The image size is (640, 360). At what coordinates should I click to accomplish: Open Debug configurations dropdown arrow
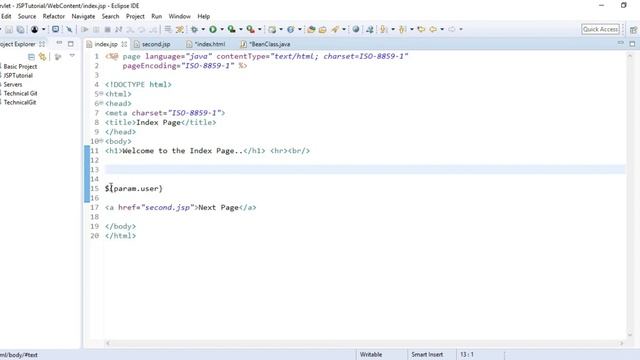203,29
